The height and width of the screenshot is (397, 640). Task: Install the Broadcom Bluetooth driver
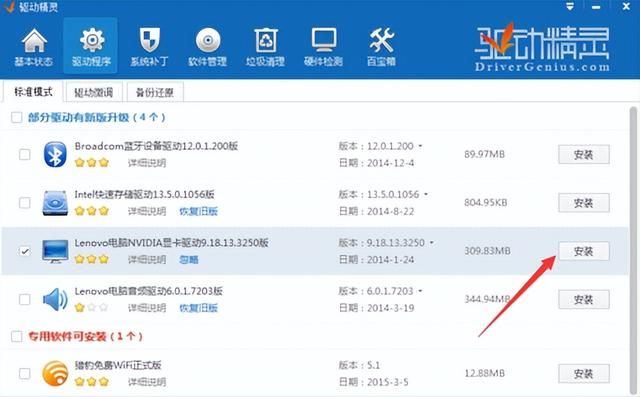point(584,154)
